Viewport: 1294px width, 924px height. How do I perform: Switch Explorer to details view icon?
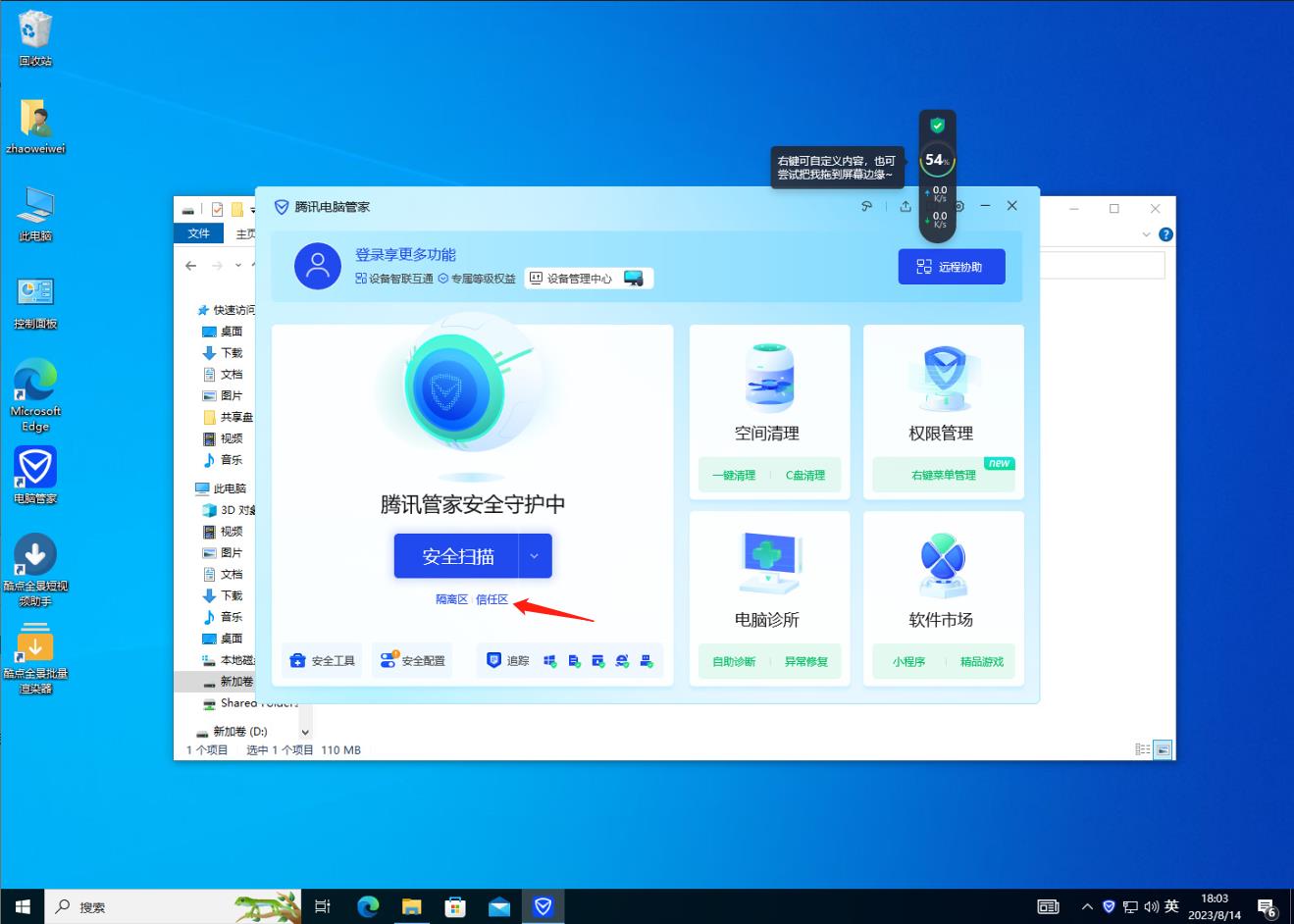click(1143, 749)
